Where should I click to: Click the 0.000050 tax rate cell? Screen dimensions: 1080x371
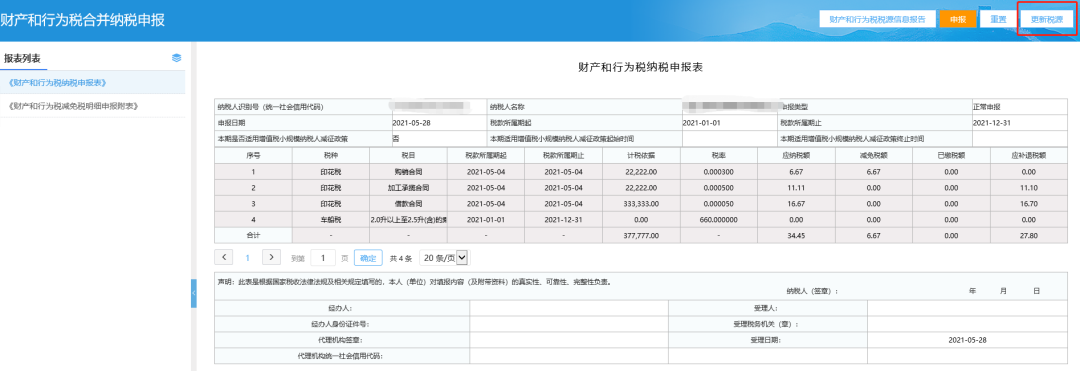(x=718, y=204)
